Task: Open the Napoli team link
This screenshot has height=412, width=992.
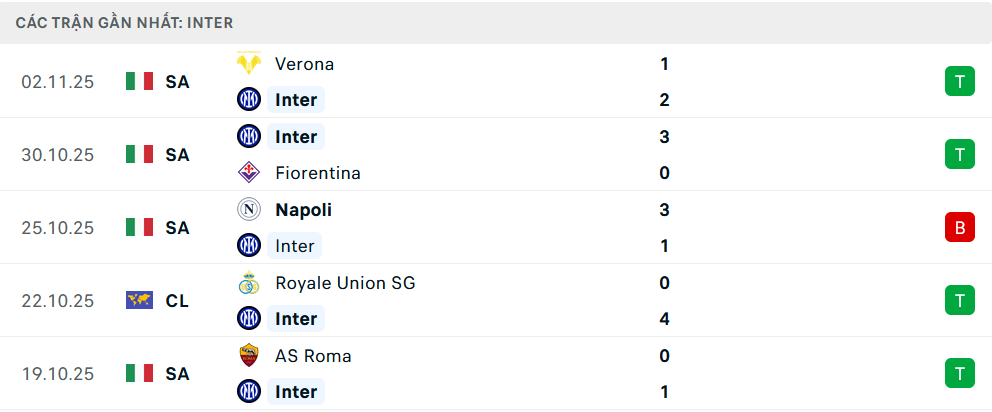Action: pos(303,210)
